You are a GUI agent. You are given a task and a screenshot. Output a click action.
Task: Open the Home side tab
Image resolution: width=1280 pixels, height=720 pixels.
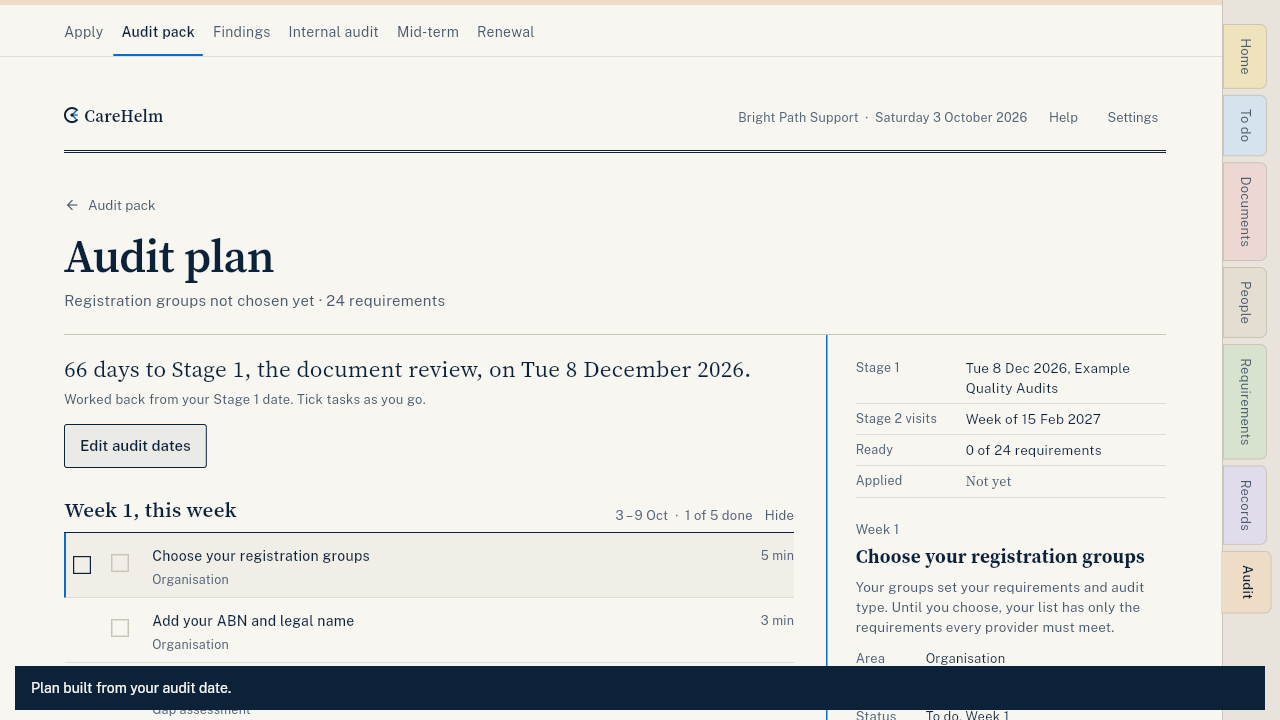(1245, 56)
